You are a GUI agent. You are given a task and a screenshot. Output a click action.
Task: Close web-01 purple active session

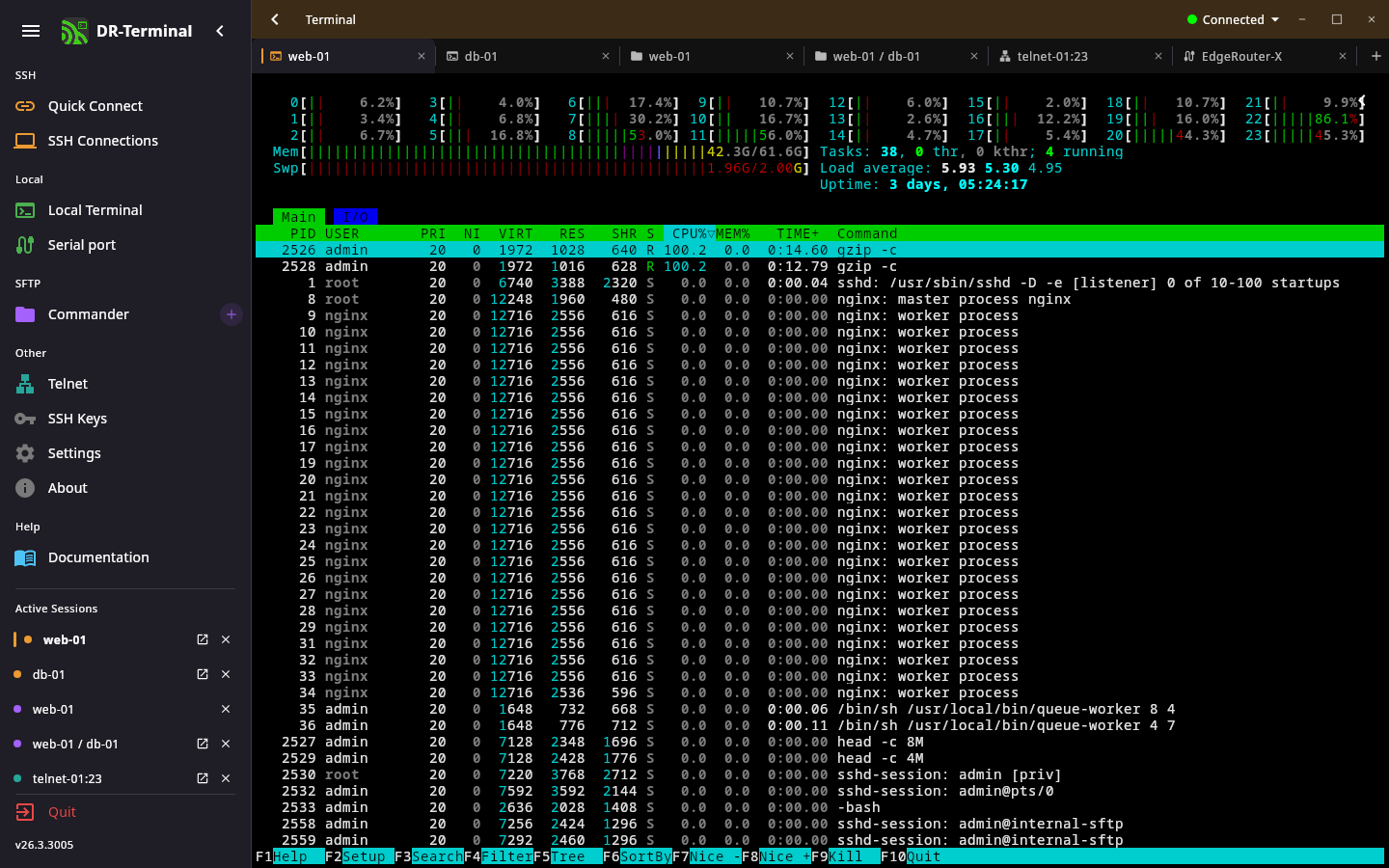coord(226,709)
